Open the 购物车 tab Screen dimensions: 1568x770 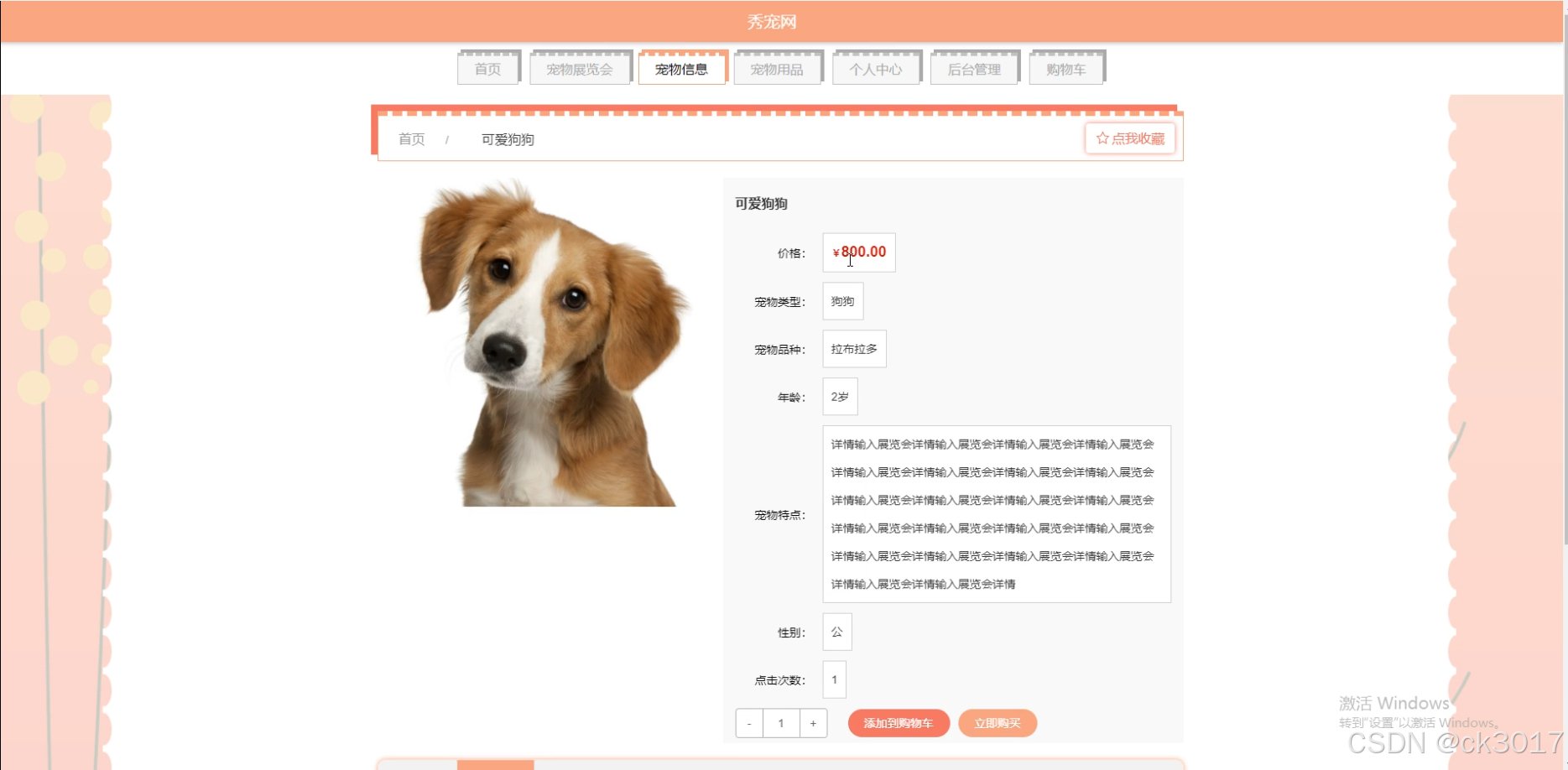[1066, 69]
